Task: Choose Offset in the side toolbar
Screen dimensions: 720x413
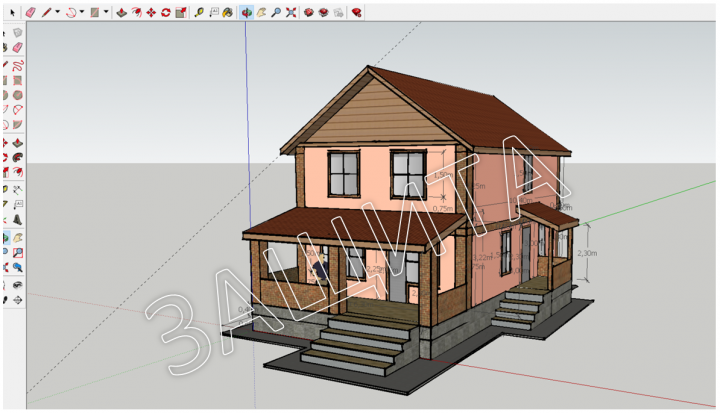Action: (17, 172)
